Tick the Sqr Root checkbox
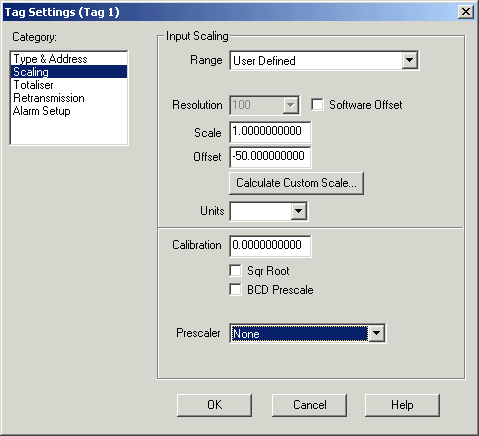 pos(235,270)
